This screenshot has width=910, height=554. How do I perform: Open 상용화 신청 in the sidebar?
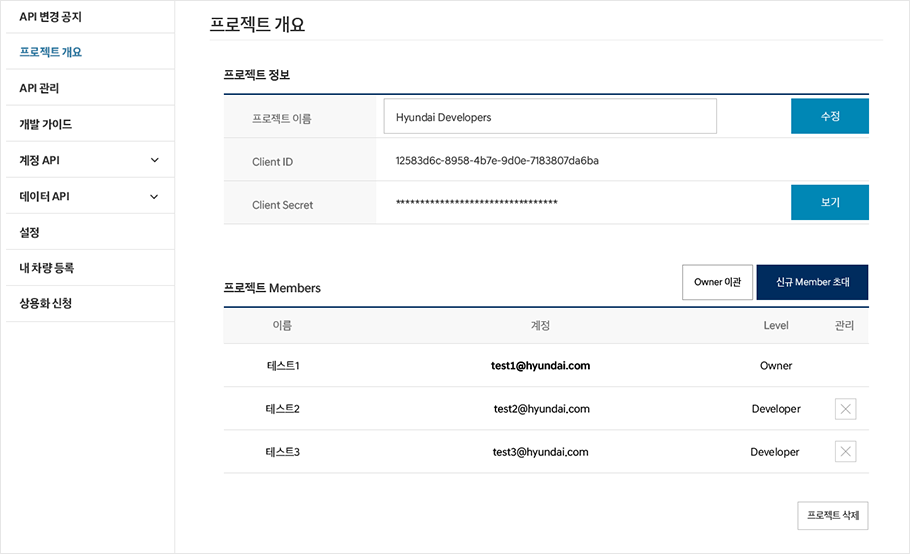[45, 303]
